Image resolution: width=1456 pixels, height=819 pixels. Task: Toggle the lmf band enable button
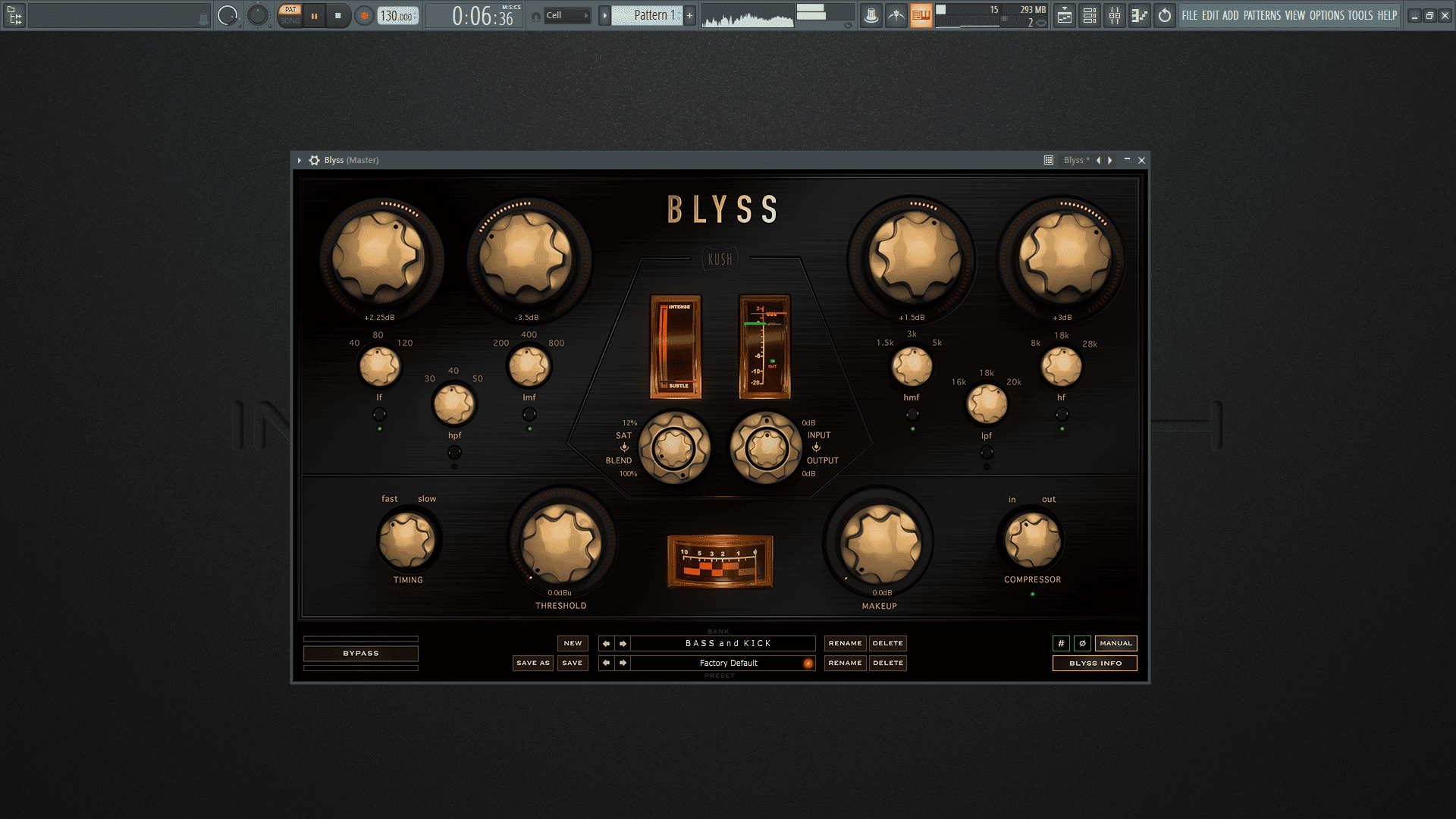click(x=529, y=414)
